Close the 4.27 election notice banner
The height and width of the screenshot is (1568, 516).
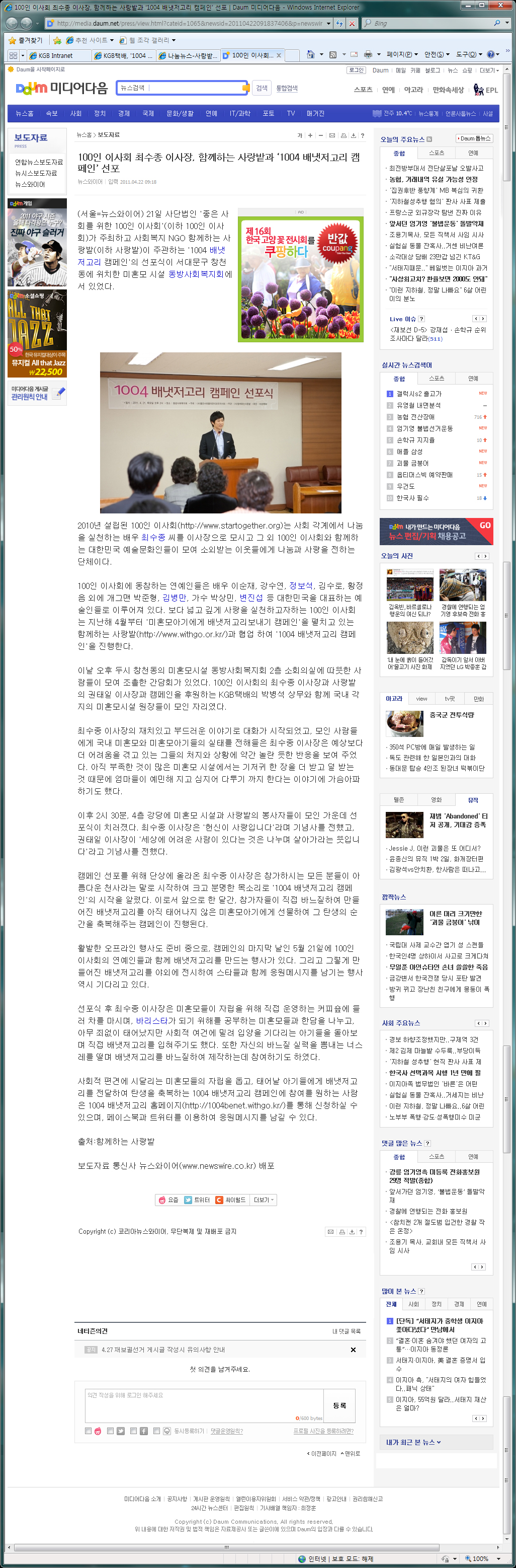pyautogui.click(x=353, y=1350)
